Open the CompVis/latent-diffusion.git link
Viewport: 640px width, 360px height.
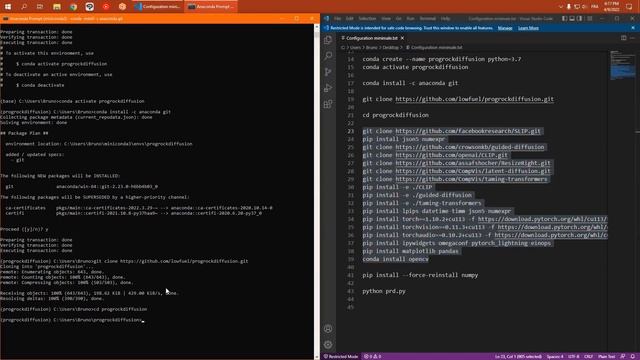[x=473, y=171]
